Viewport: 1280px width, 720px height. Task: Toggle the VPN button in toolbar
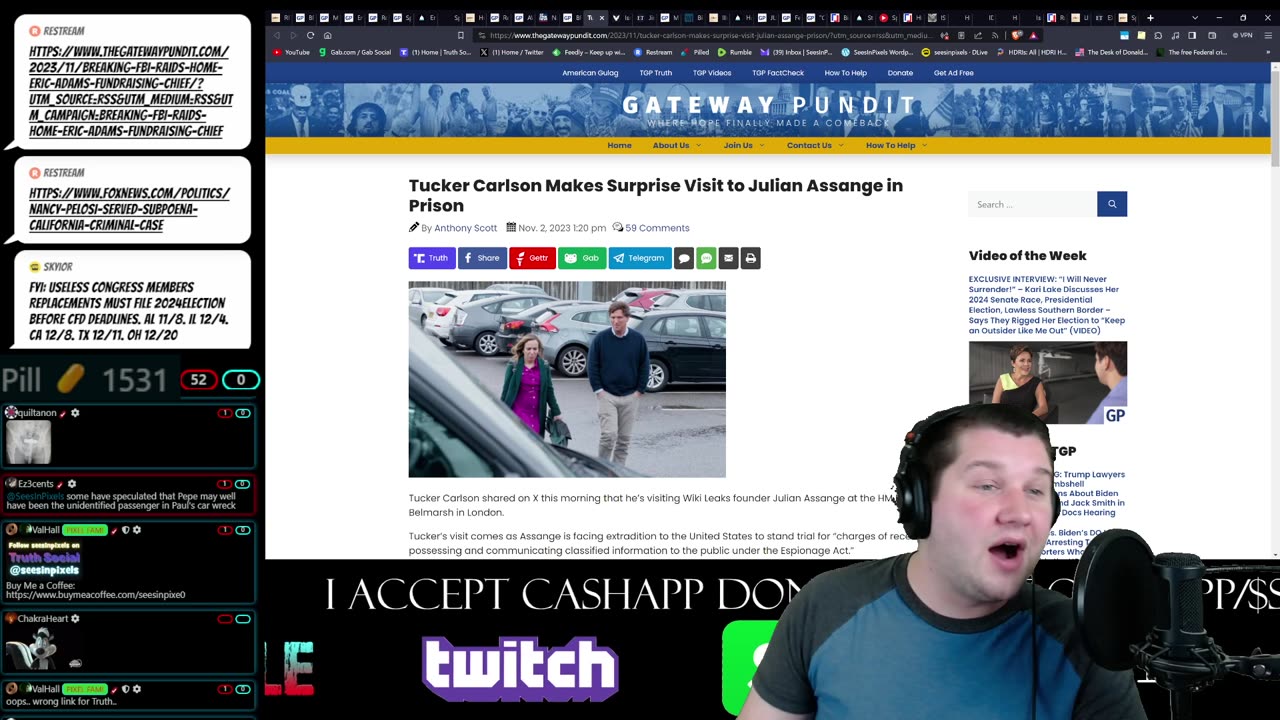1241,35
